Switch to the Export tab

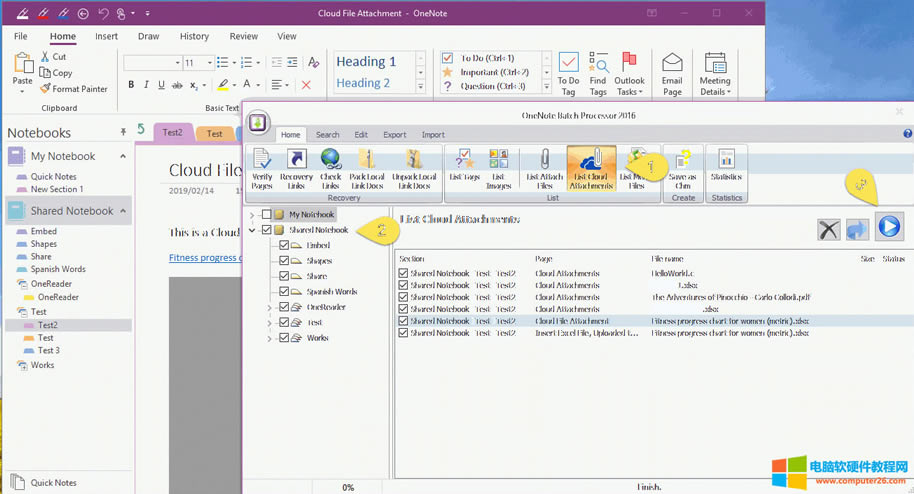(x=394, y=135)
